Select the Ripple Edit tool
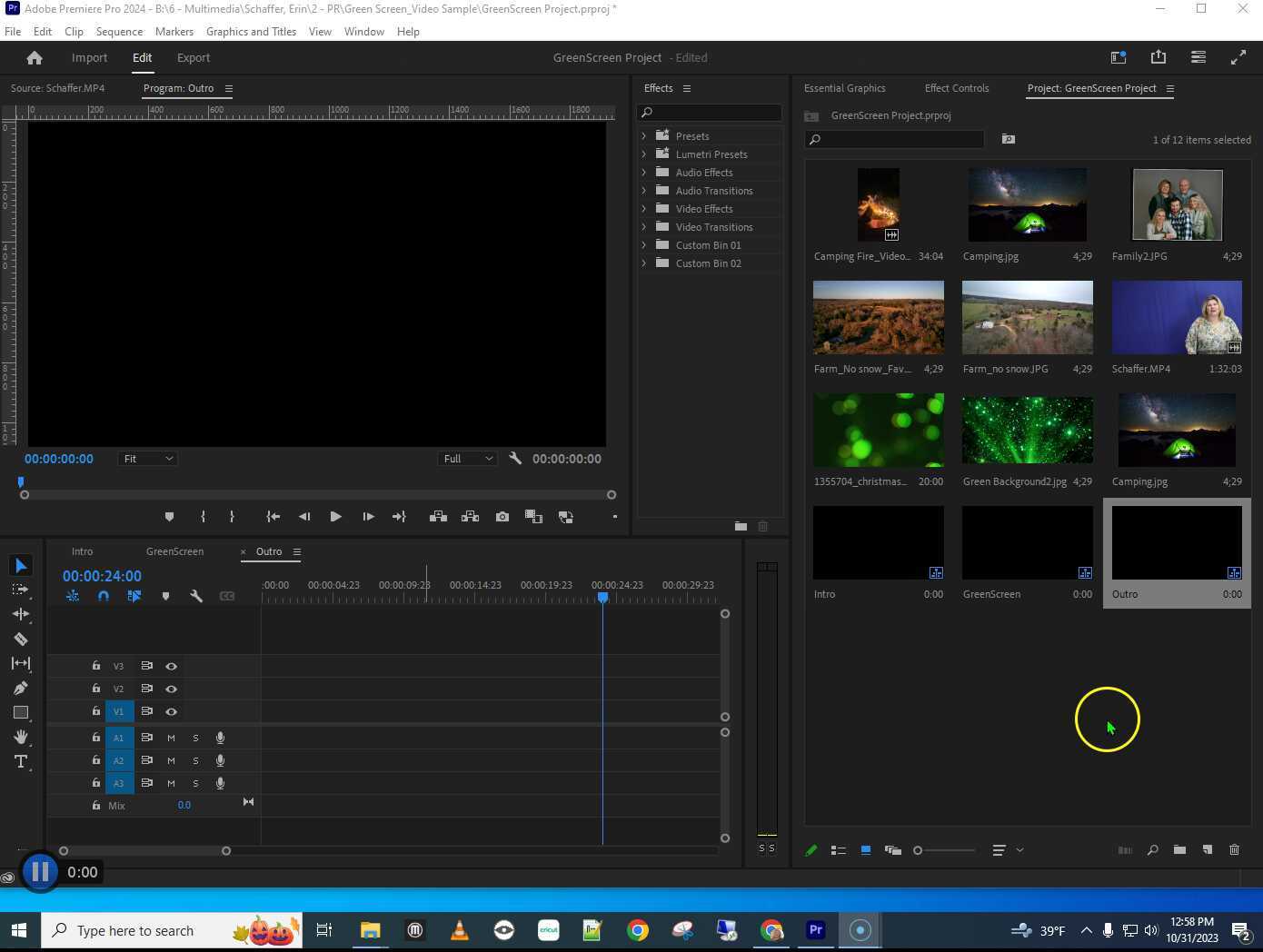This screenshot has width=1263, height=952. pyautogui.click(x=21, y=614)
